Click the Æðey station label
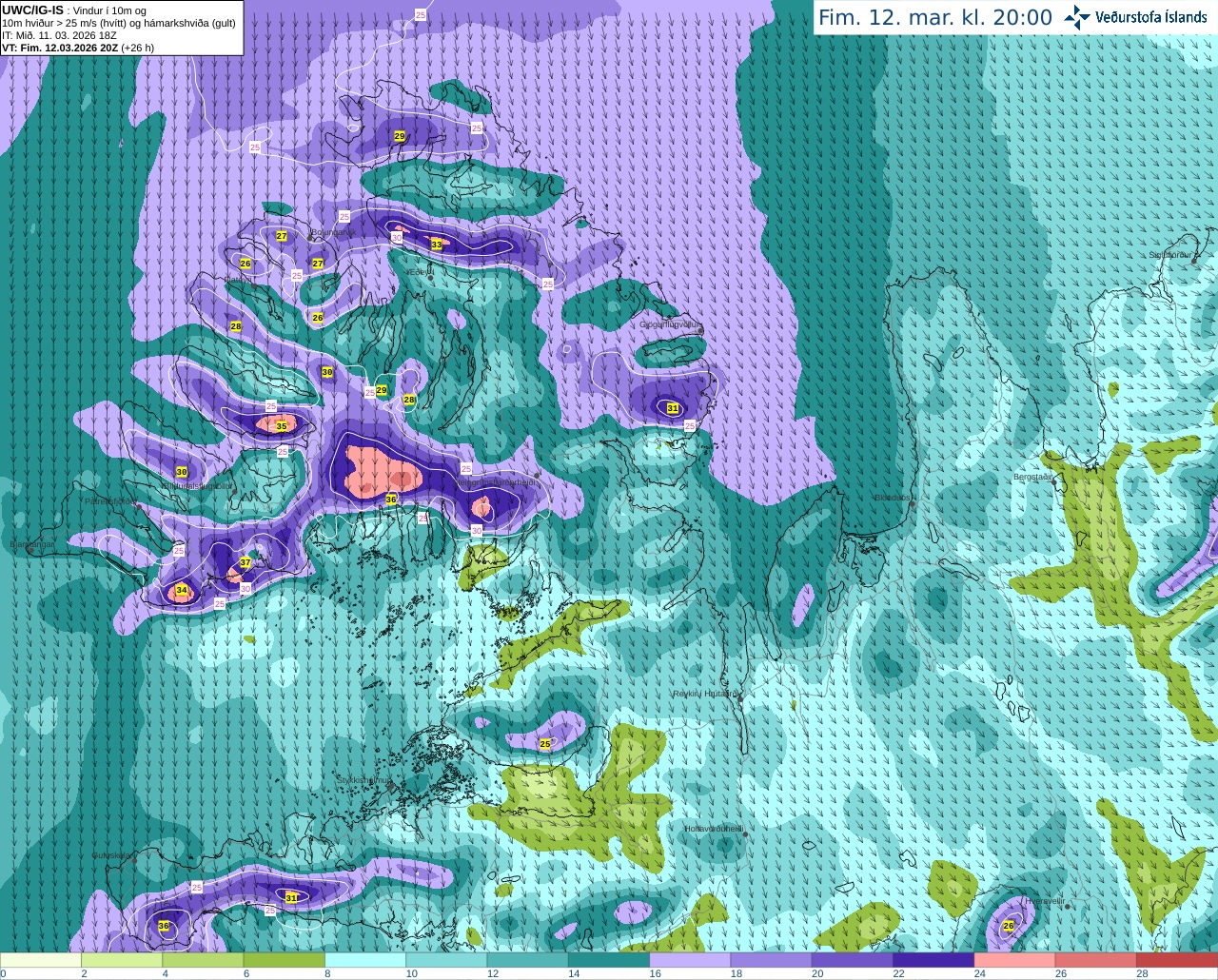This screenshot has width=1218, height=980. (x=421, y=272)
